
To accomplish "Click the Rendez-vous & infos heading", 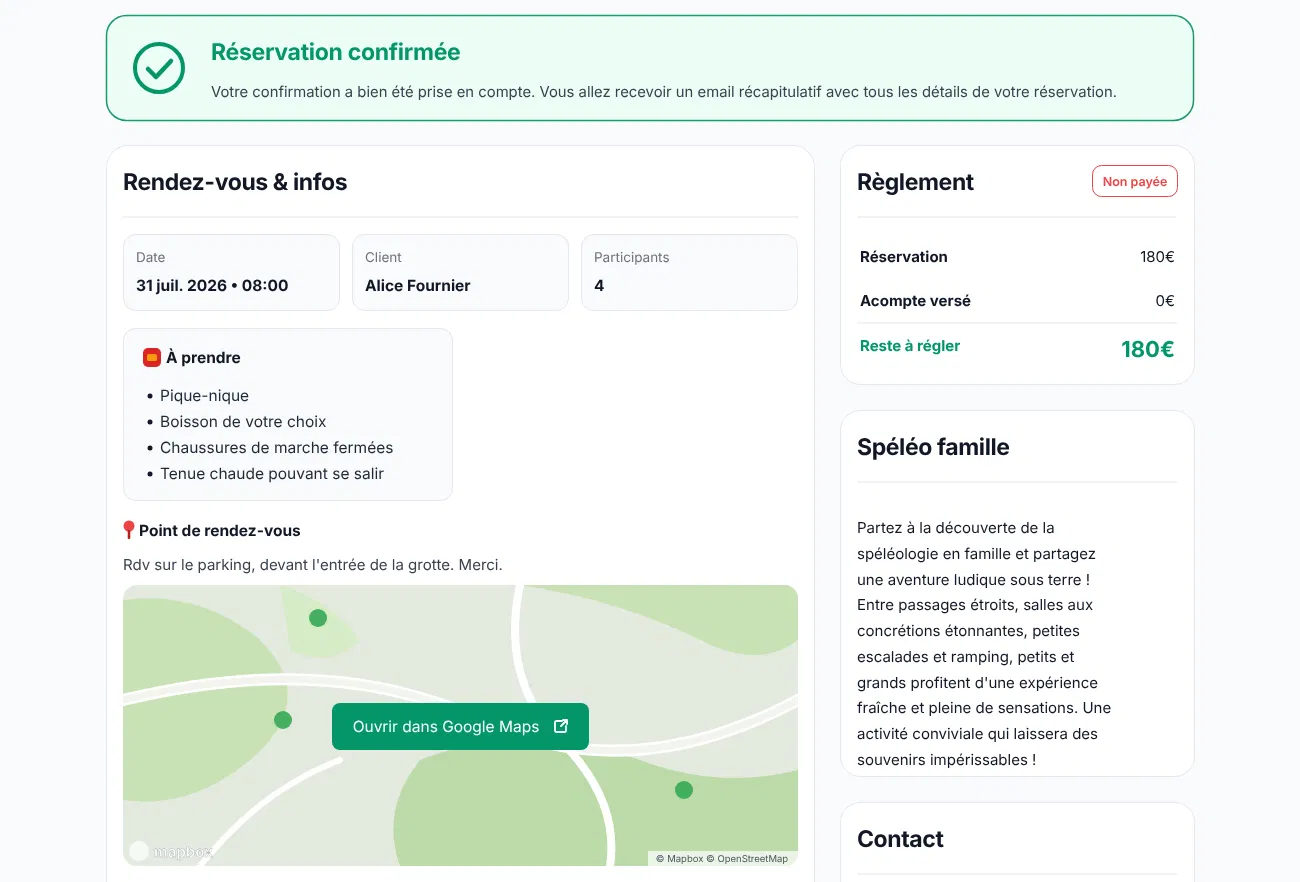I will coord(235,182).
